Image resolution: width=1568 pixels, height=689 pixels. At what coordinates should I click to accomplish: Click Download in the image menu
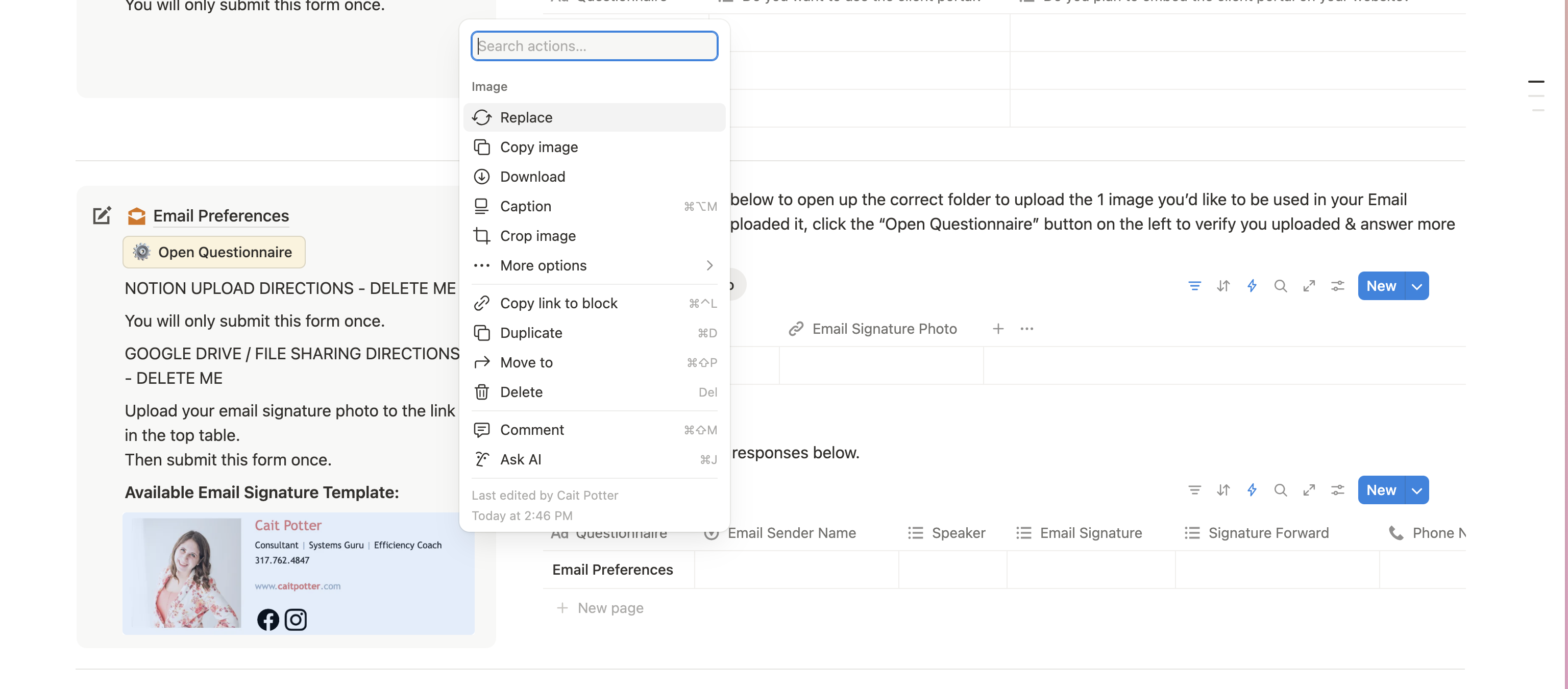[x=532, y=177]
